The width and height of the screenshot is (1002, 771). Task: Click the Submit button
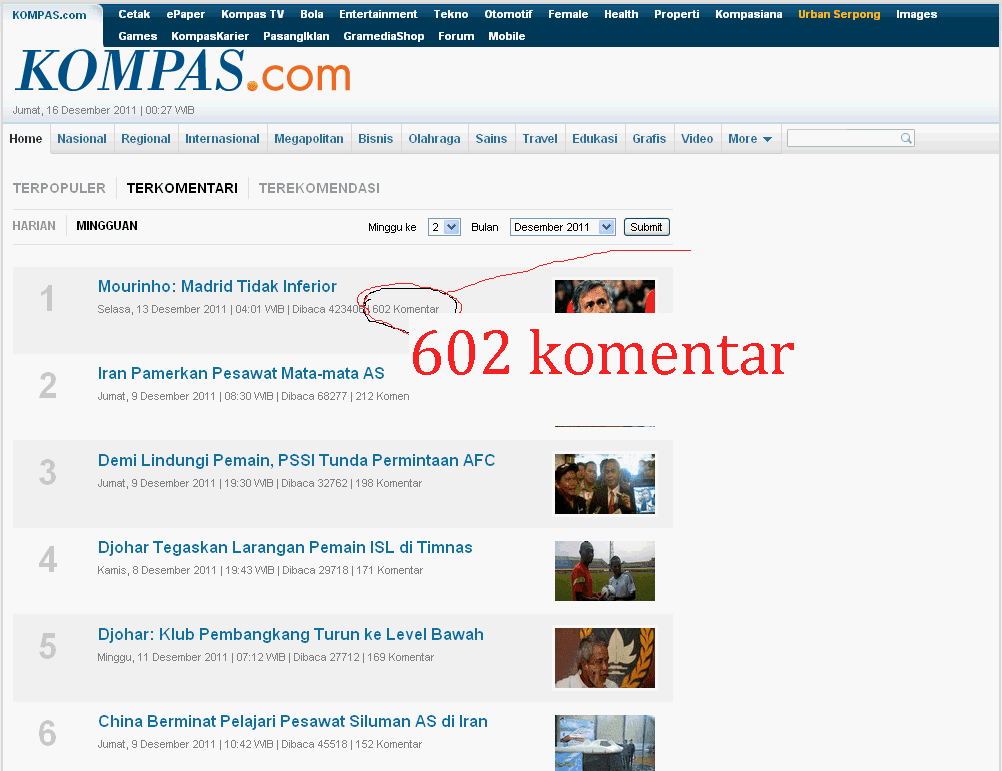[x=647, y=227]
